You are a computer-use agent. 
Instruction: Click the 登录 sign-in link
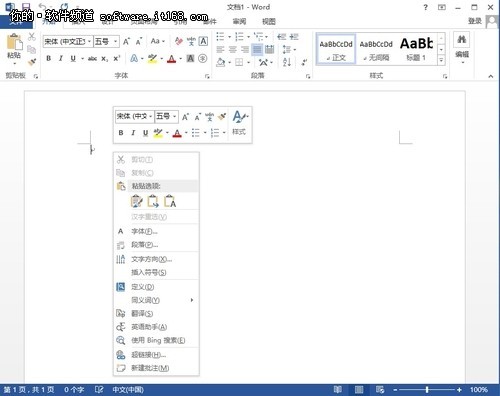point(475,21)
